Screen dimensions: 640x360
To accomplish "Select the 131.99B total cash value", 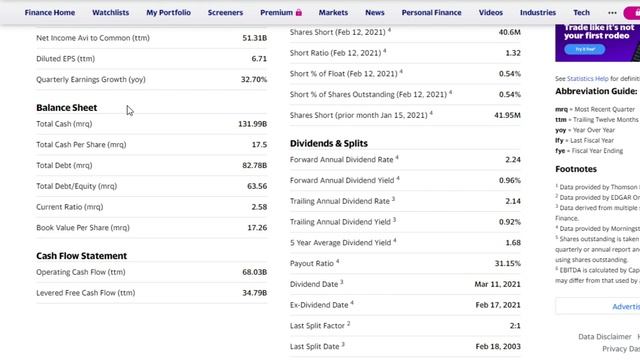I will [253, 124].
